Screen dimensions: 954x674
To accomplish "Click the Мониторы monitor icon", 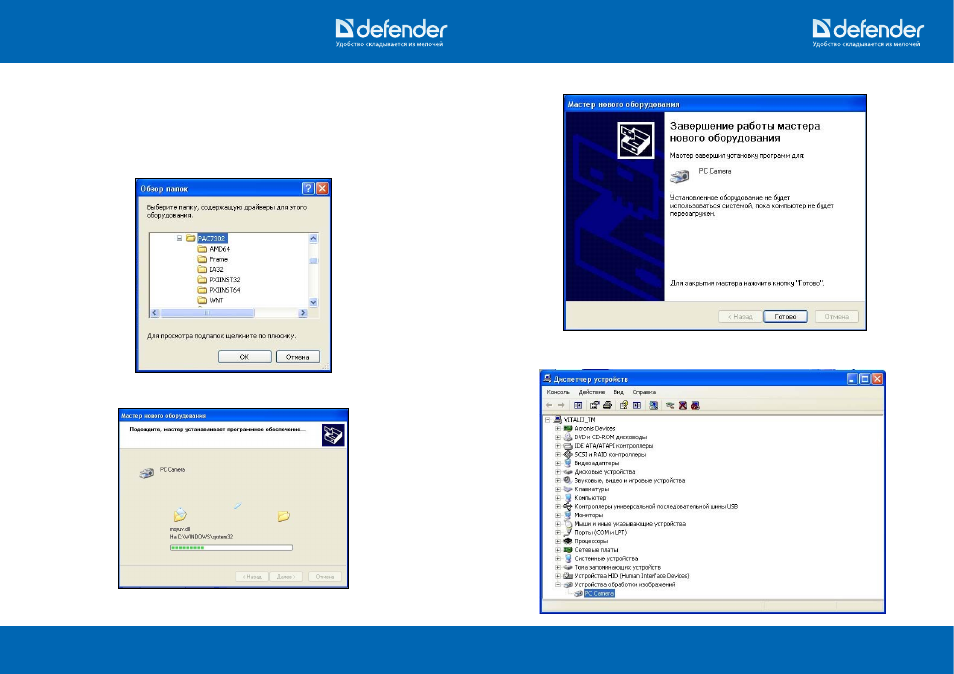I will tap(568, 515).
